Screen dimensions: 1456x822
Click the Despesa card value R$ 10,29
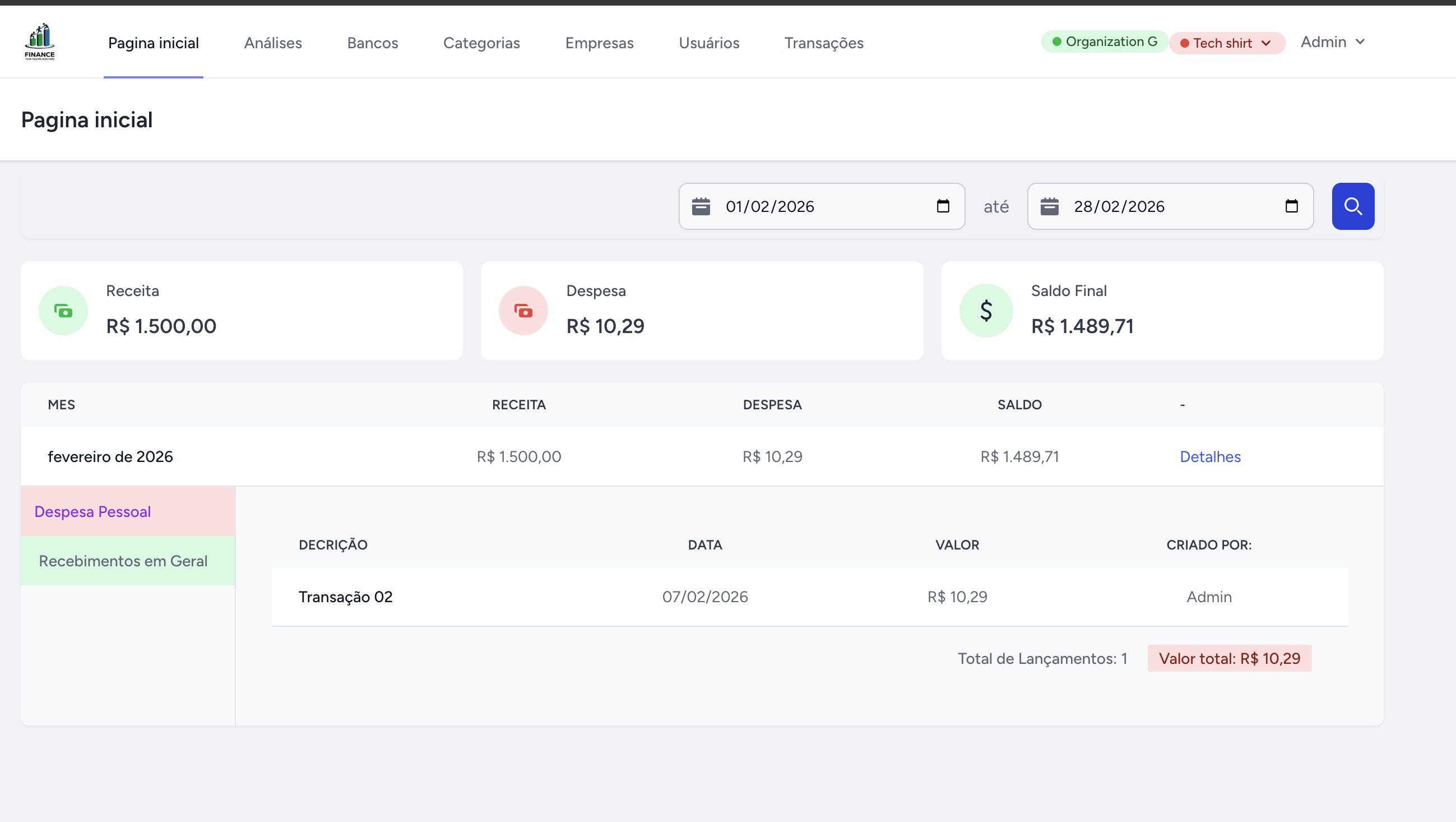point(605,326)
